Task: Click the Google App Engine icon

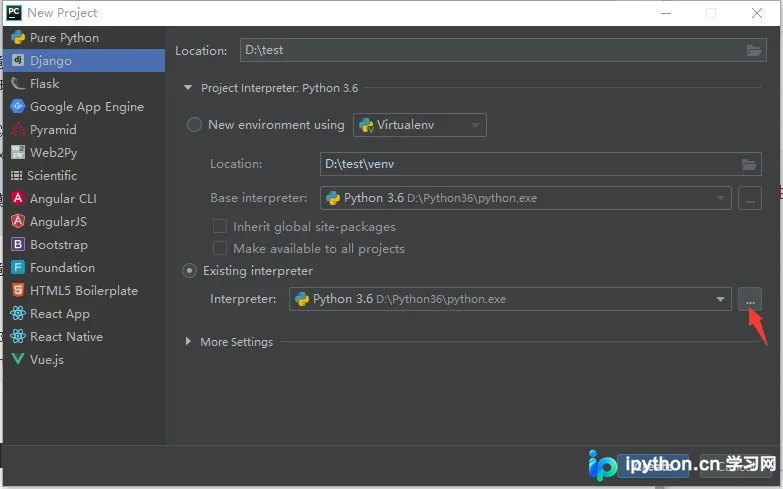Action: click(18, 106)
